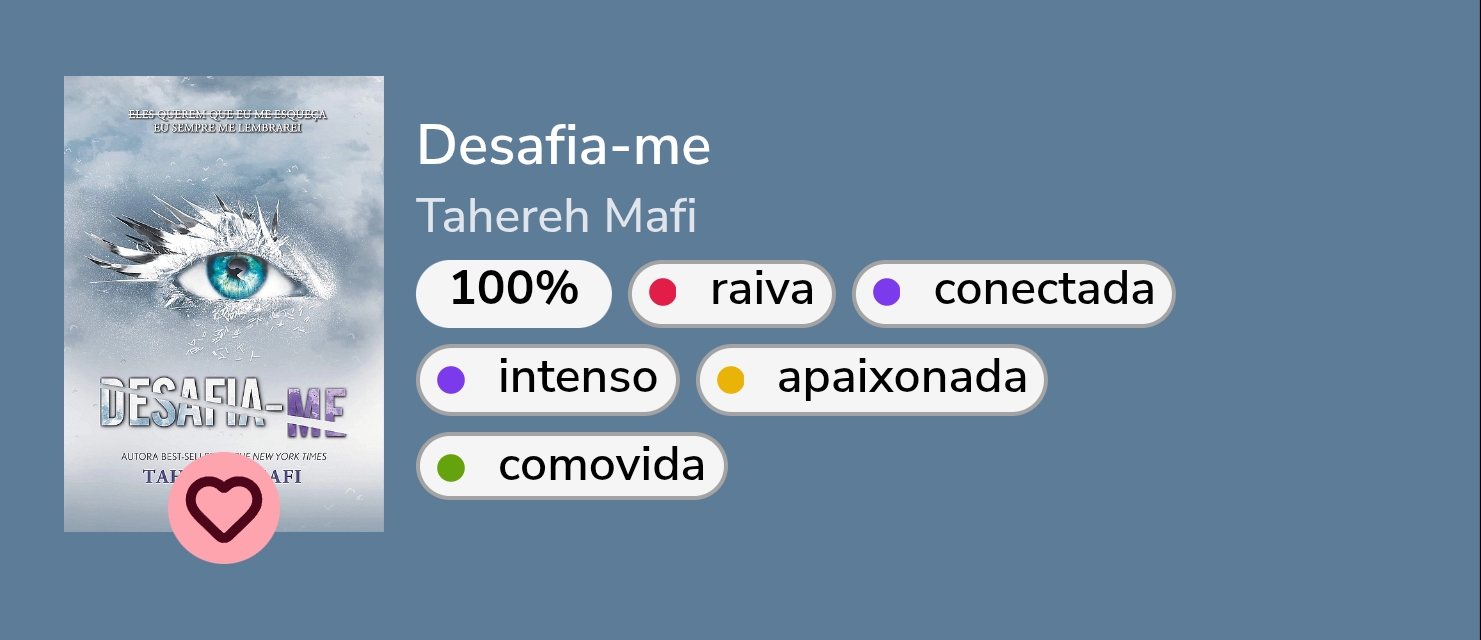This screenshot has height=640, width=1481.
Task: Click the purple dot beside intenso
Action: (451, 380)
